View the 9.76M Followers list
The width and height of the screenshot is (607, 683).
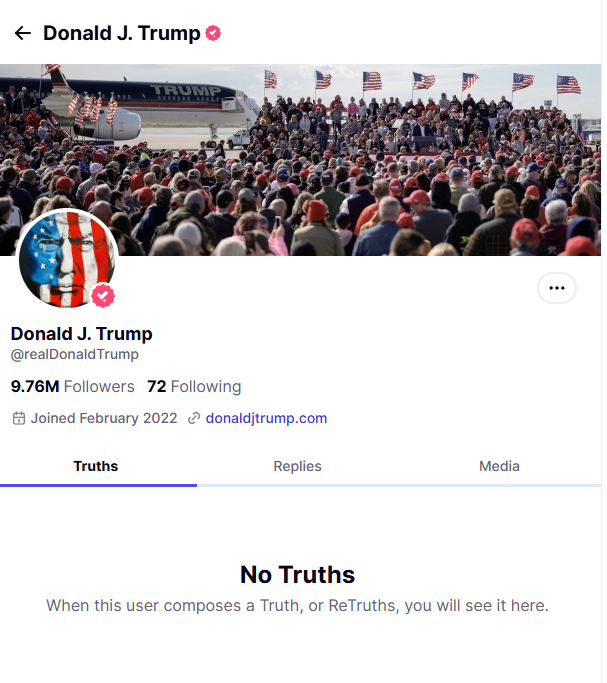tap(72, 386)
